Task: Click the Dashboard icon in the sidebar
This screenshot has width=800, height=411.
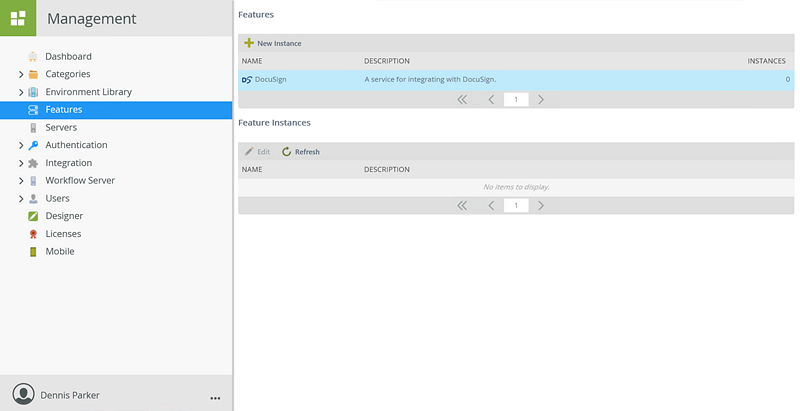Action: [33, 57]
